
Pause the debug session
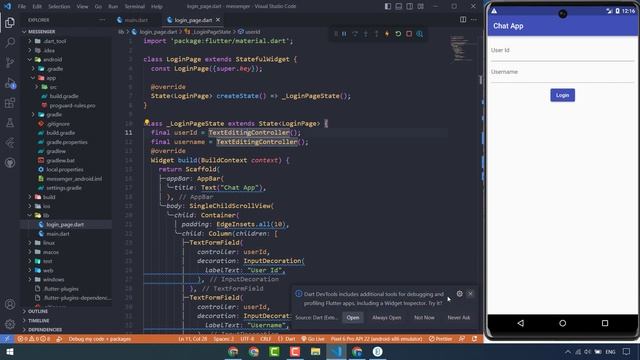click(x=344, y=34)
